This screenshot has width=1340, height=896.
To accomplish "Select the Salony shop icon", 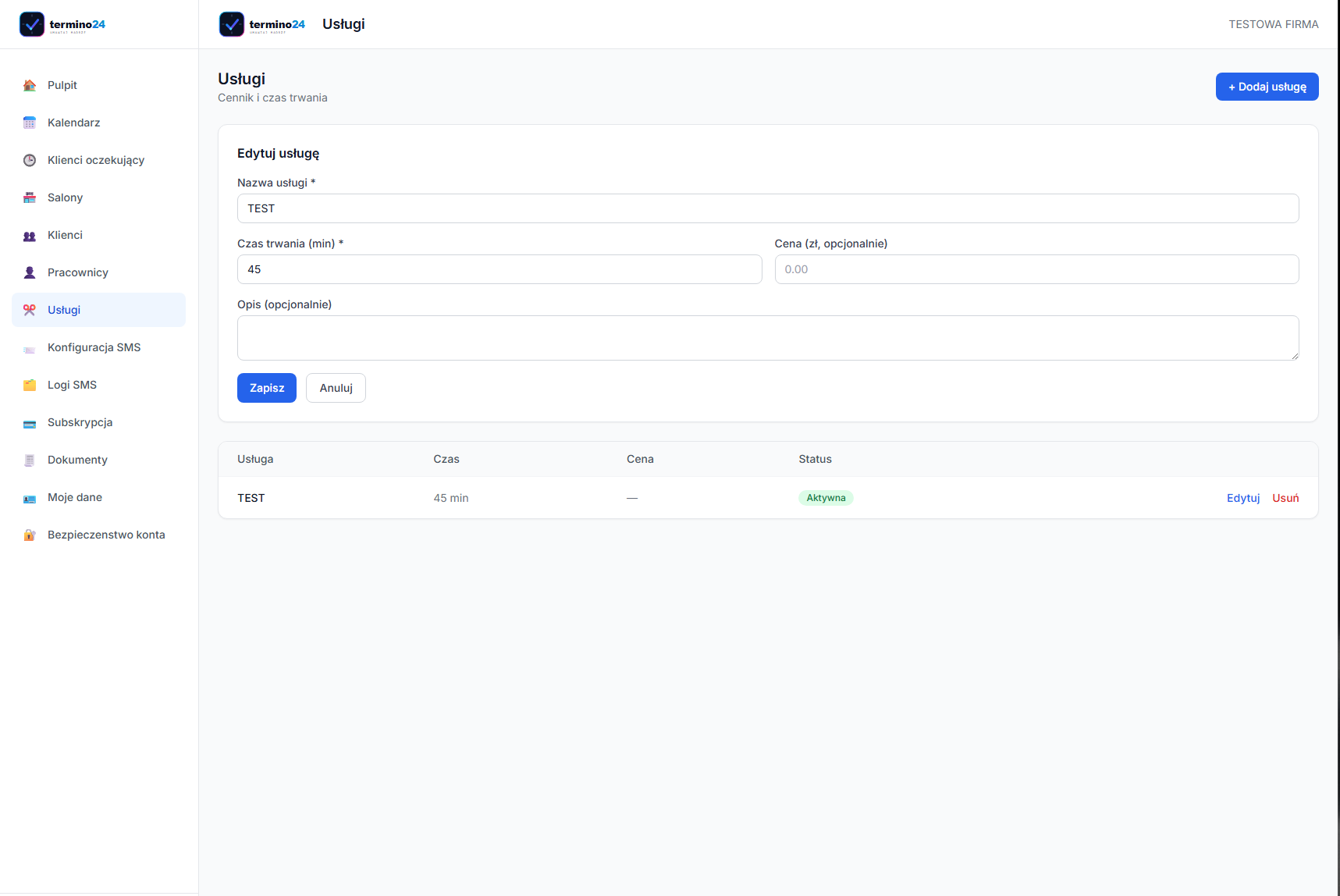I will (30, 197).
